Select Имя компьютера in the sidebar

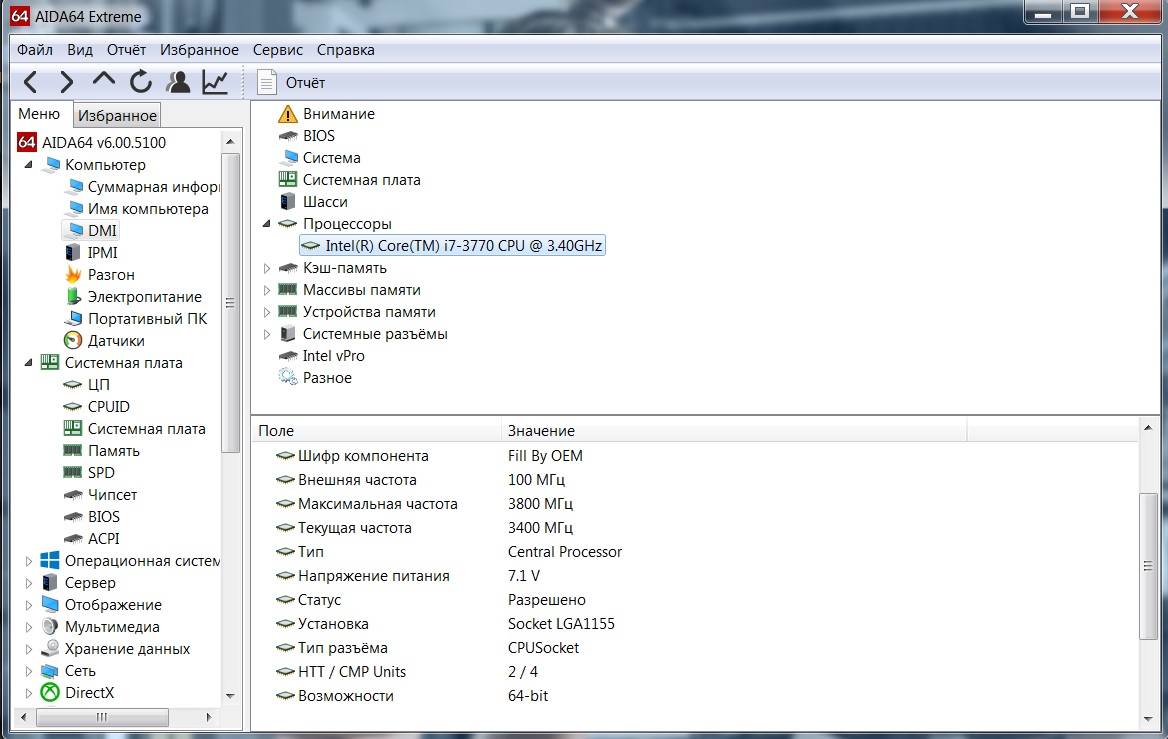(x=138, y=209)
